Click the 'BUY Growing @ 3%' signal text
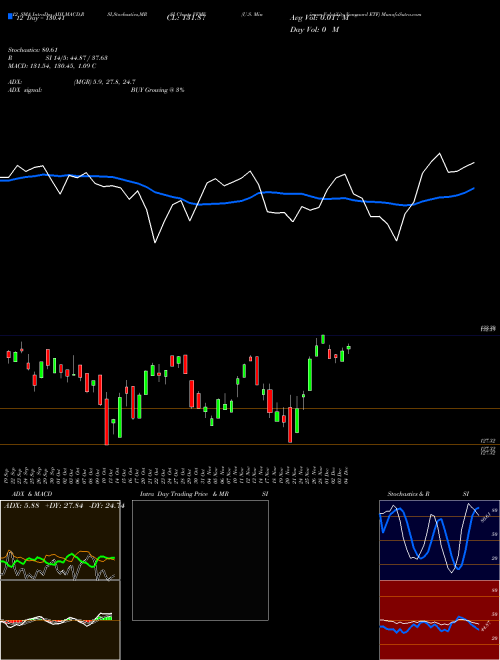The image size is (500, 660). (157, 90)
